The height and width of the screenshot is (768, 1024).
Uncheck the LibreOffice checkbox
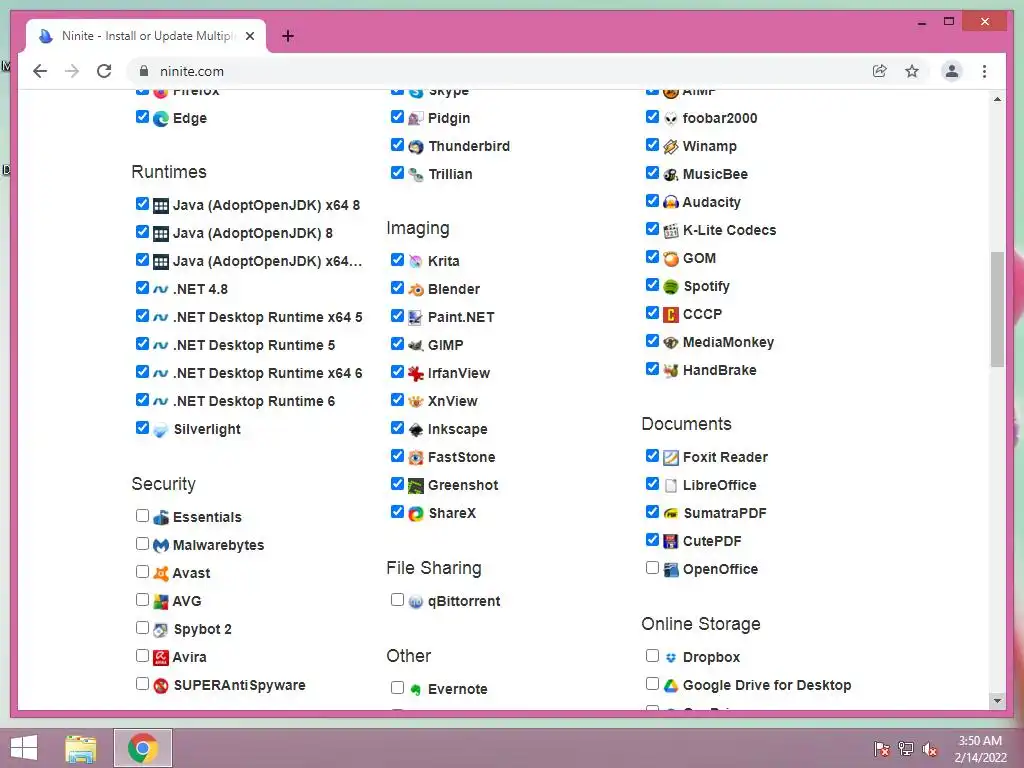(652, 484)
